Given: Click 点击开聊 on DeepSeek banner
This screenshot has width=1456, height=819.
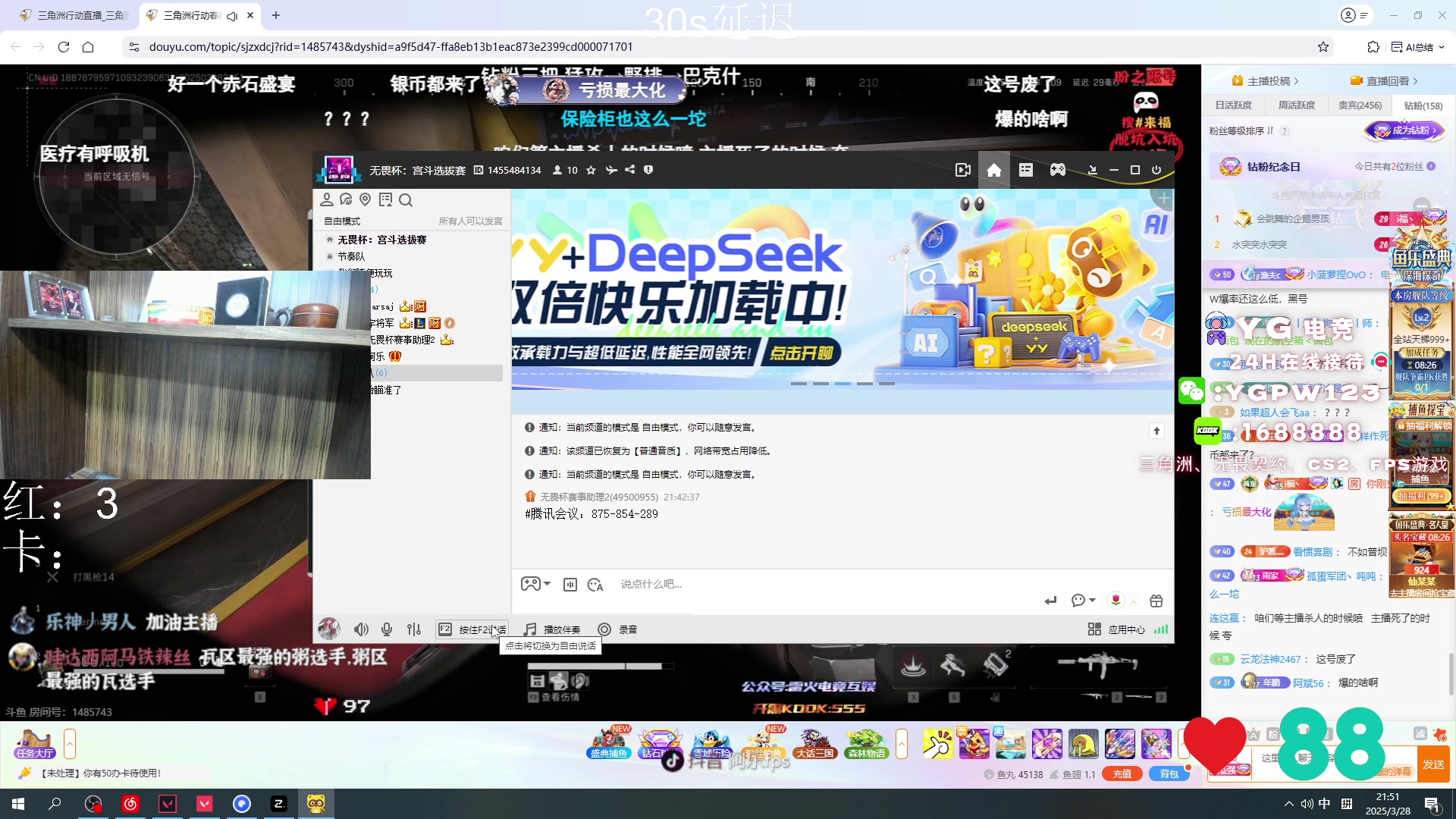Looking at the screenshot, I should pos(801,353).
